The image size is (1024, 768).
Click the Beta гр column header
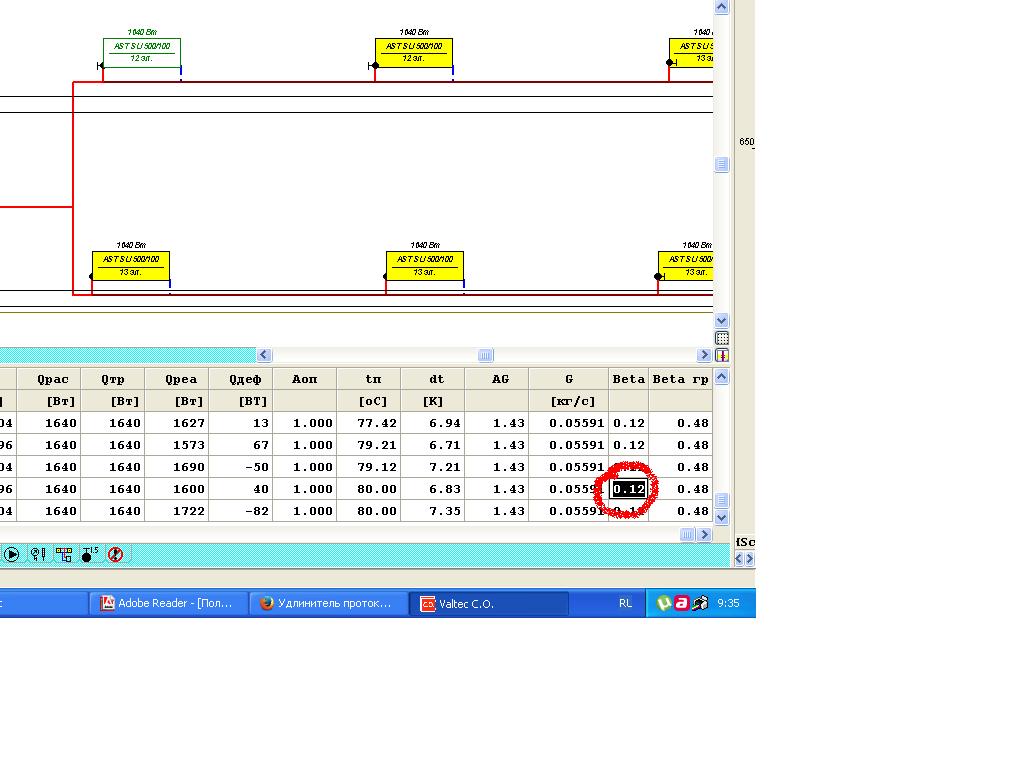(x=680, y=379)
